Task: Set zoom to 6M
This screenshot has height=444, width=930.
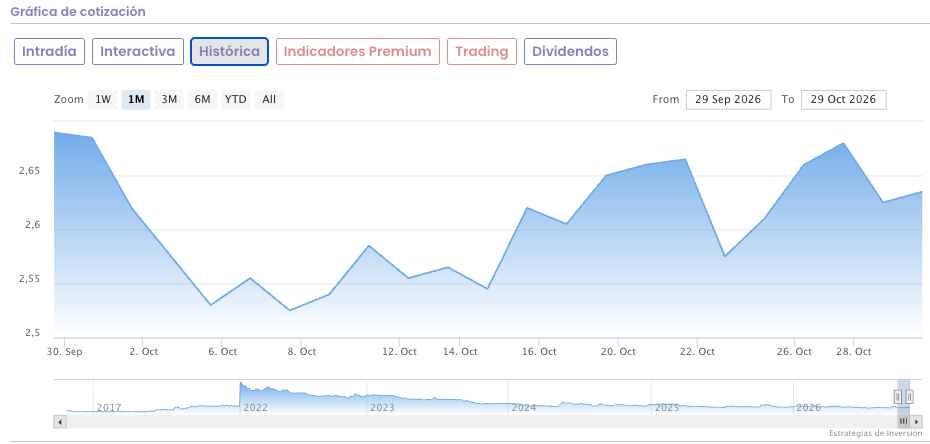Action: pyautogui.click(x=203, y=100)
